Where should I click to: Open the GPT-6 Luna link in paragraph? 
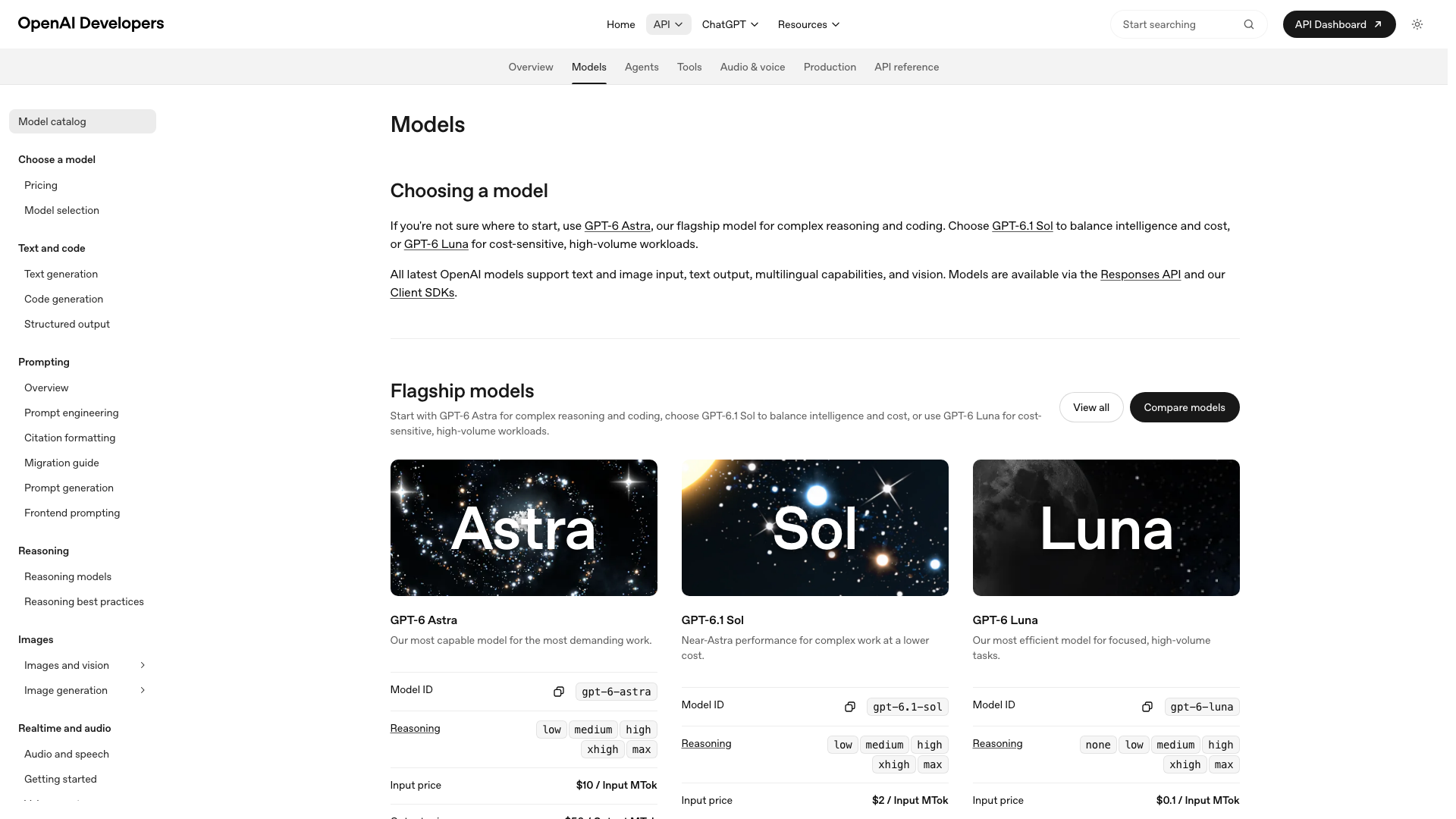pos(436,244)
